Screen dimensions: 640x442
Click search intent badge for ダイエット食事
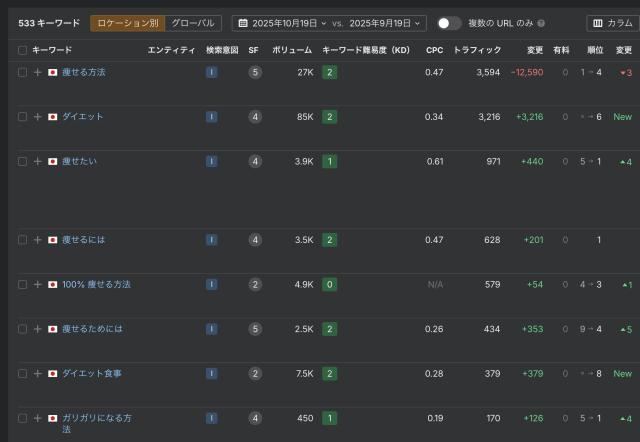click(211, 374)
